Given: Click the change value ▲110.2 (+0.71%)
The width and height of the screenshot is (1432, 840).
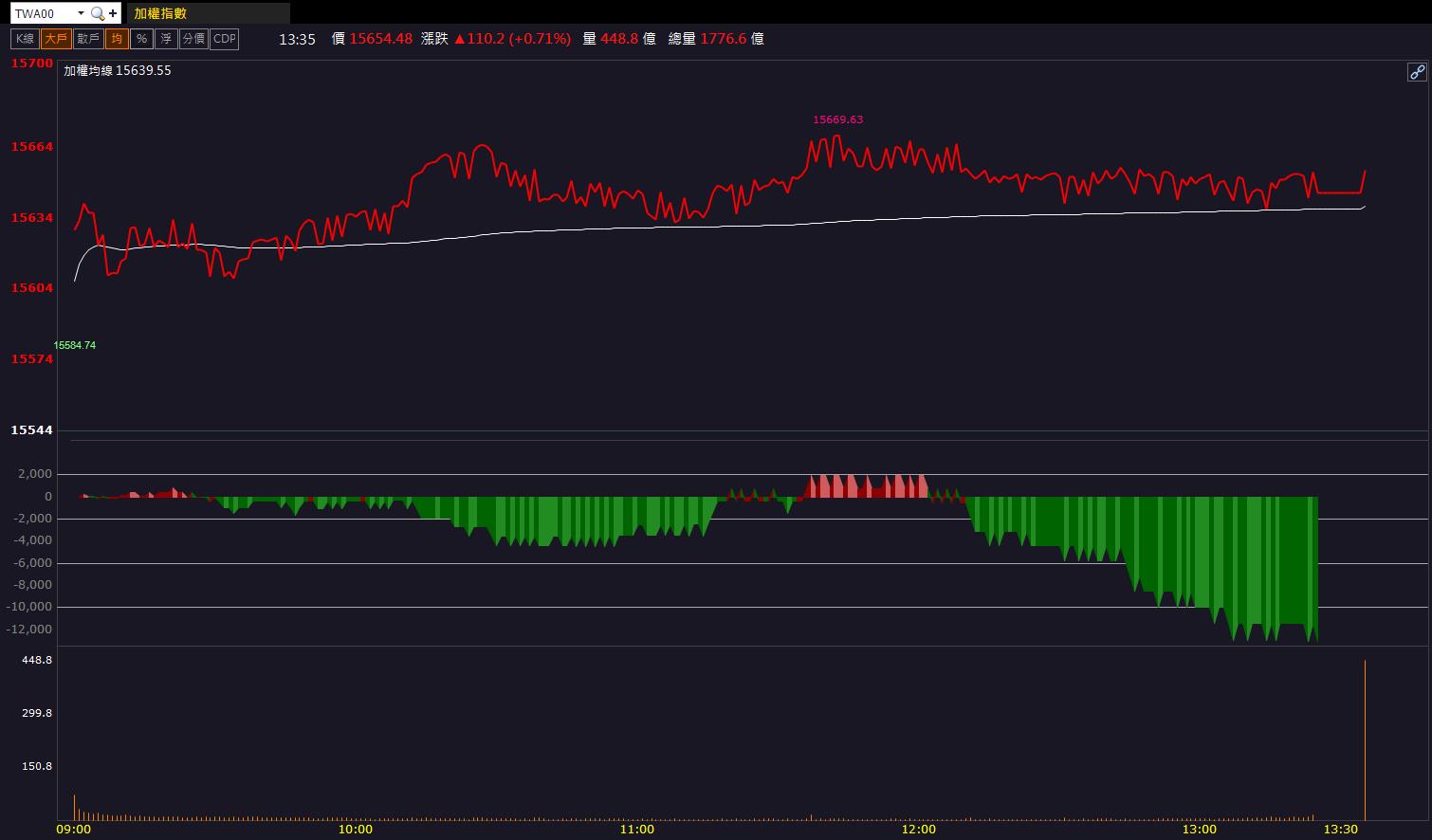Looking at the screenshot, I should (512, 39).
